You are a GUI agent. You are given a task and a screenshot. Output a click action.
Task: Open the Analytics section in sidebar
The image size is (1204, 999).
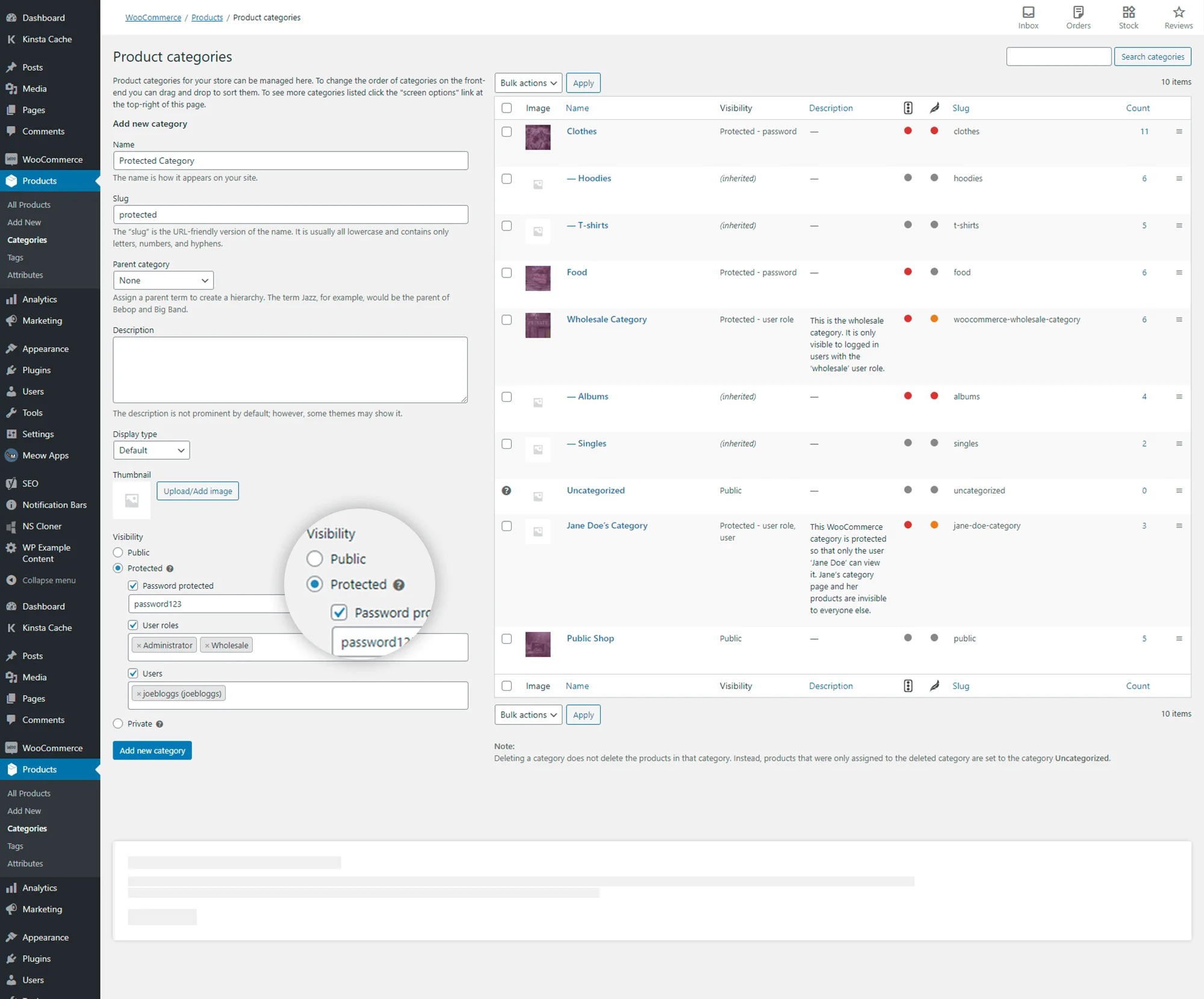pos(39,298)
